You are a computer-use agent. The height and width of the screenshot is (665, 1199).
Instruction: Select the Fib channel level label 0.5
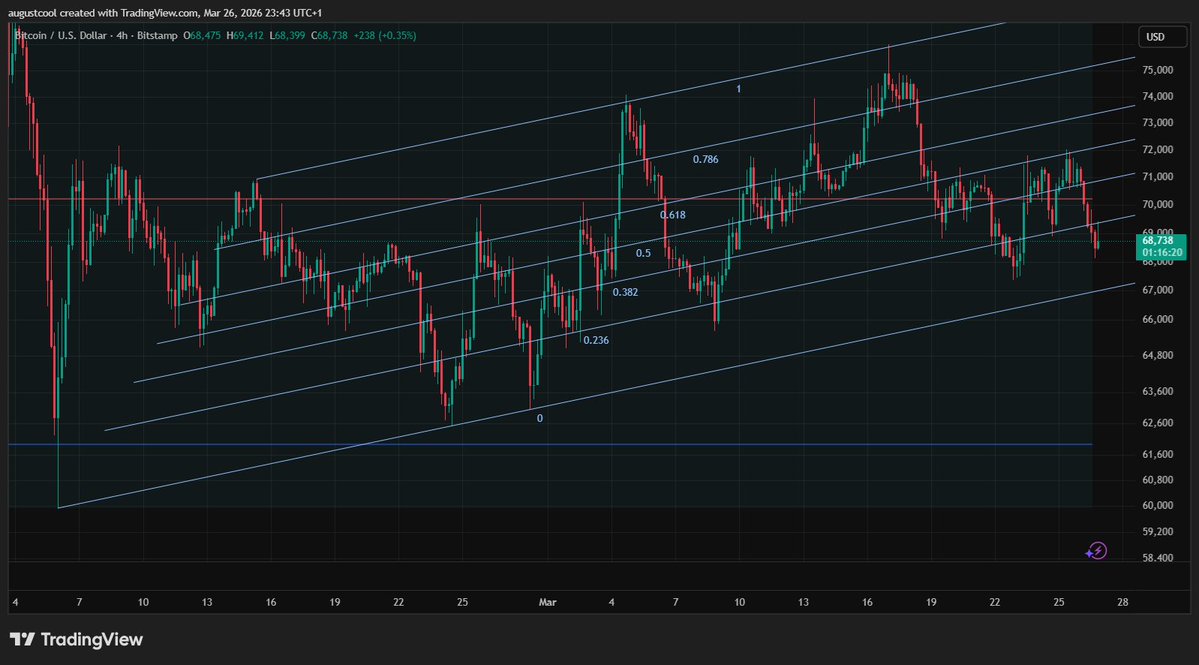click(x=643, y=253)
